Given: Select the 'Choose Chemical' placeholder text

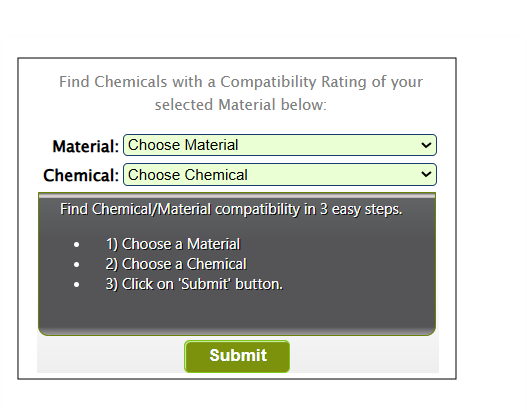Looking at the screenshot, I should click(188, 175).
